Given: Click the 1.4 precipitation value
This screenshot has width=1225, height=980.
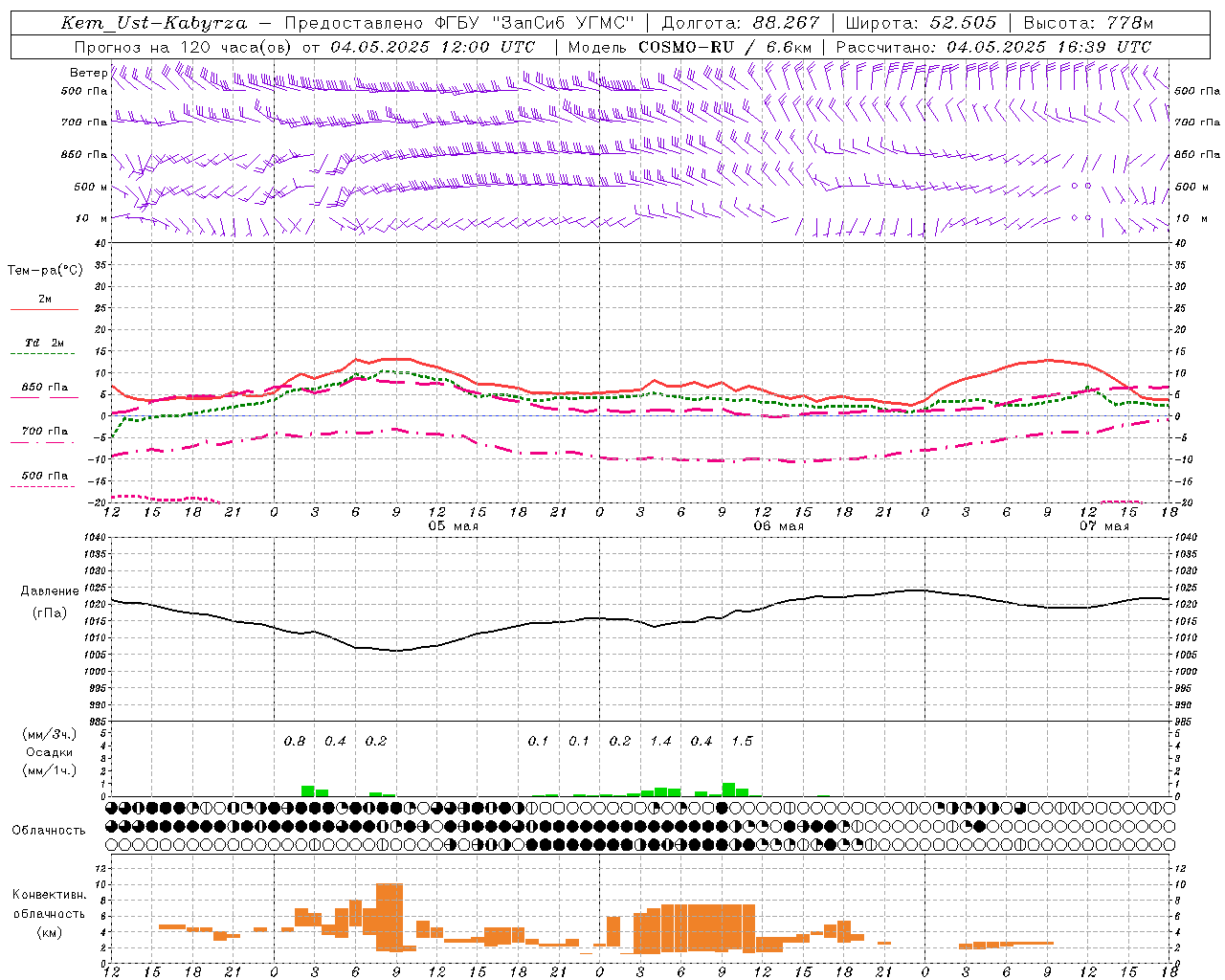Looking at the screenshot, I should click(x=660, y=742).
